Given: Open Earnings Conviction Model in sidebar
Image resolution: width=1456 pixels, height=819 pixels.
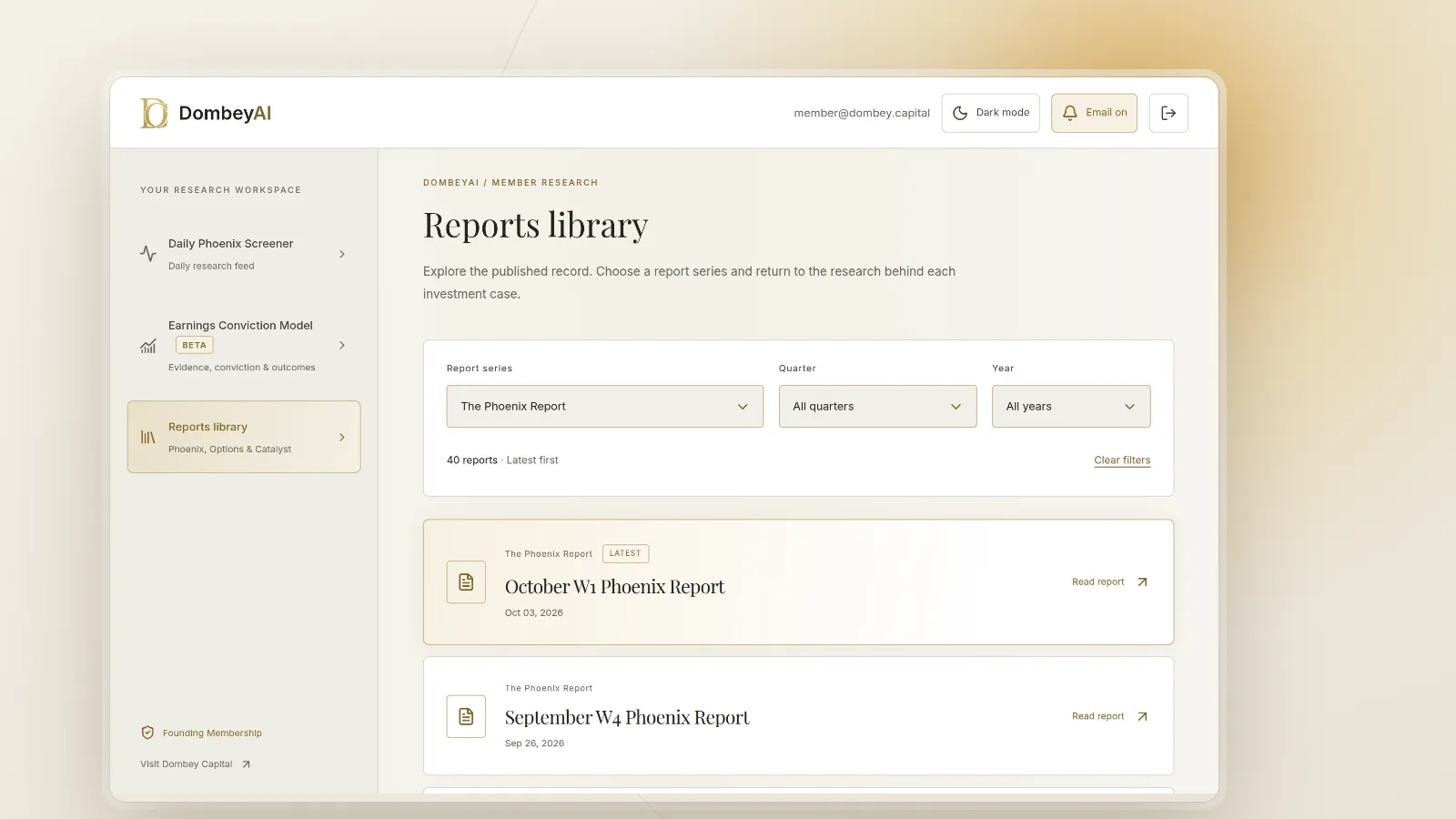Looking at the screenshot, I should click(x=244, y=346).
